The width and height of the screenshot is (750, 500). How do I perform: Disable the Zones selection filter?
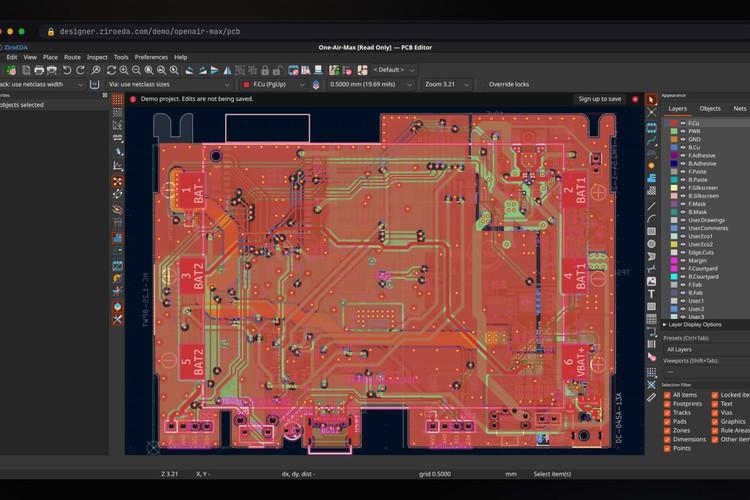[667, 431]
